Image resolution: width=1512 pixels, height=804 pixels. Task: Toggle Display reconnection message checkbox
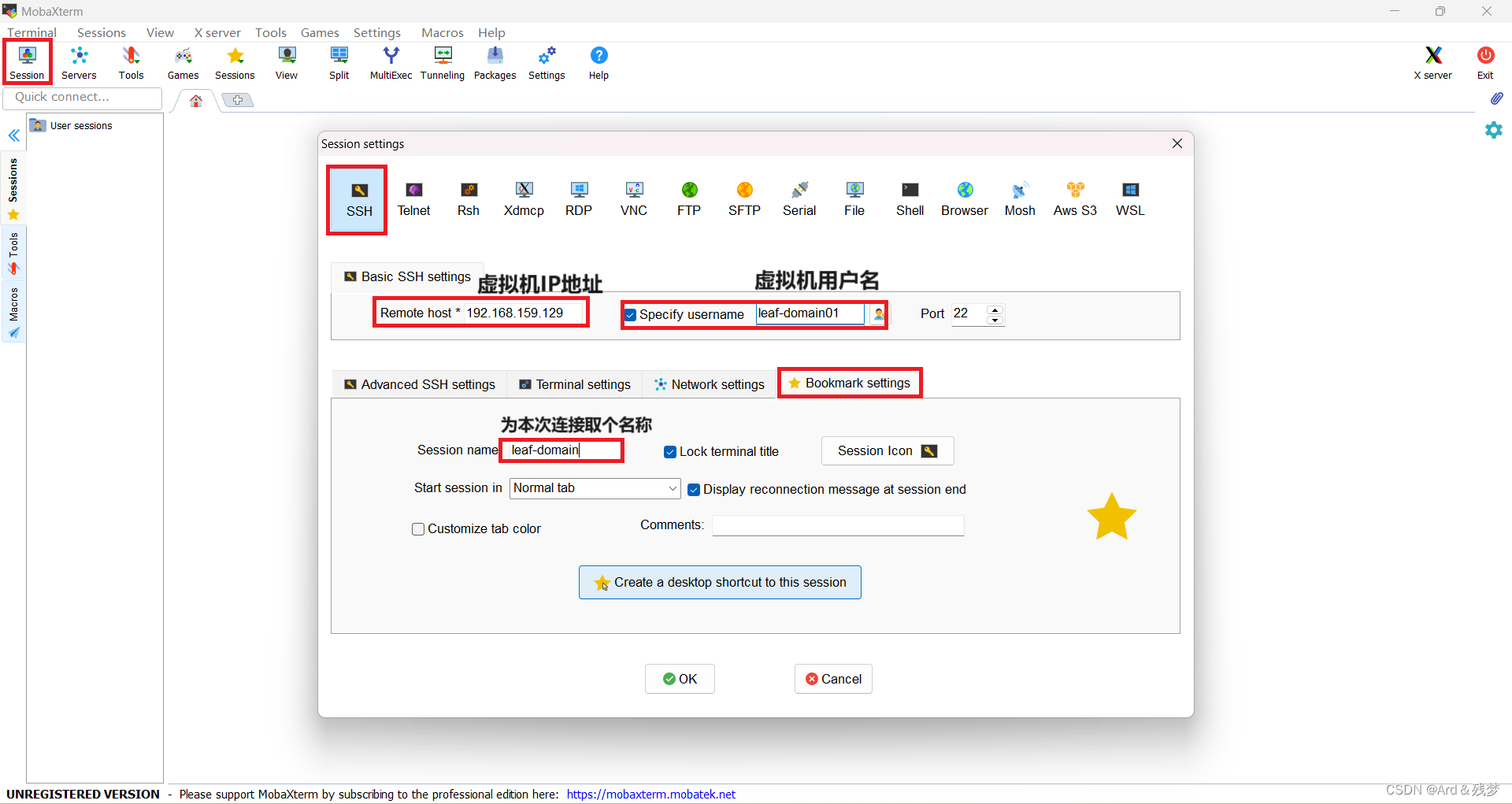694,490
